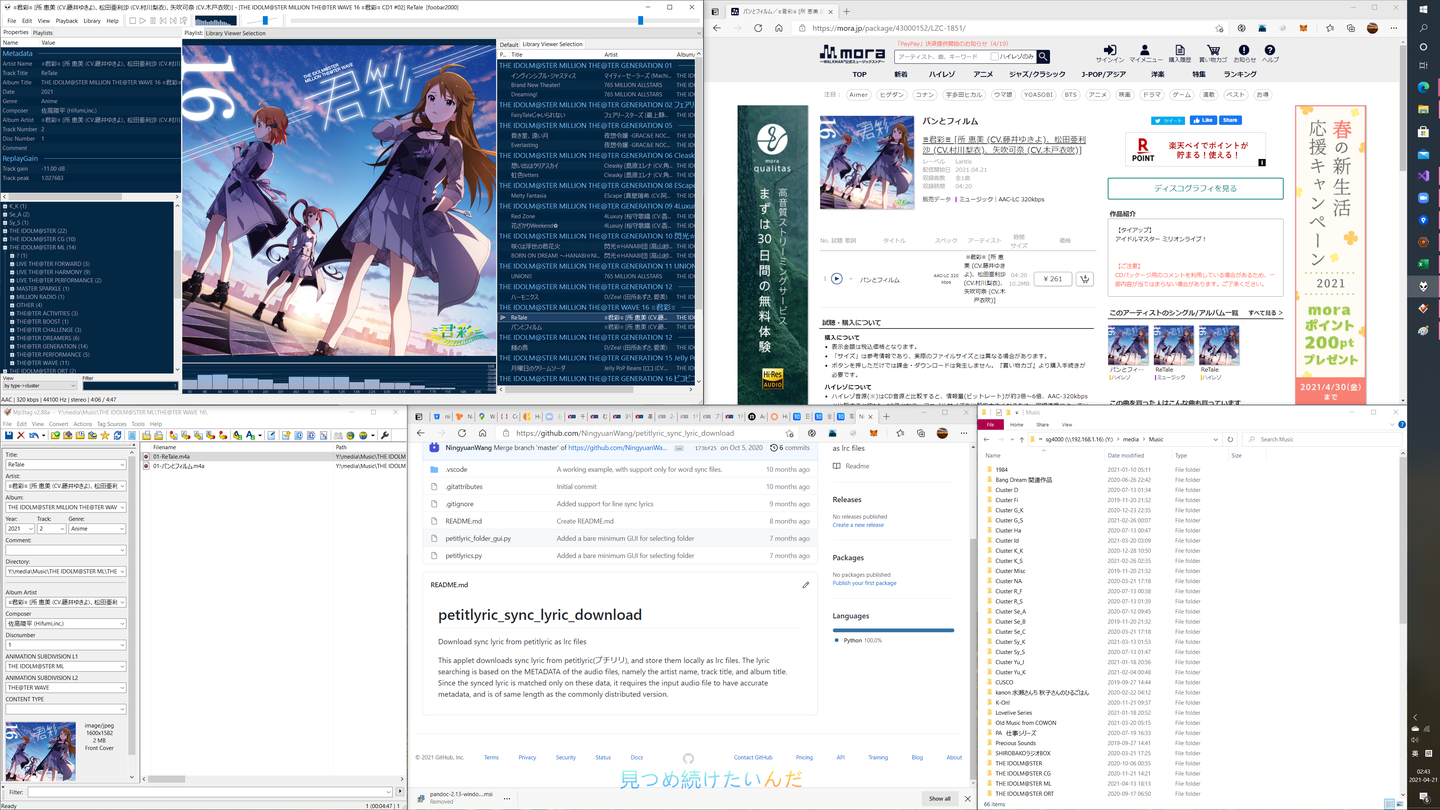Image resolution: width=1440 pixels, height=810 pixels.
Task: Click the cover art thumbnail in Mp3tag
Action: click(41, 751)
